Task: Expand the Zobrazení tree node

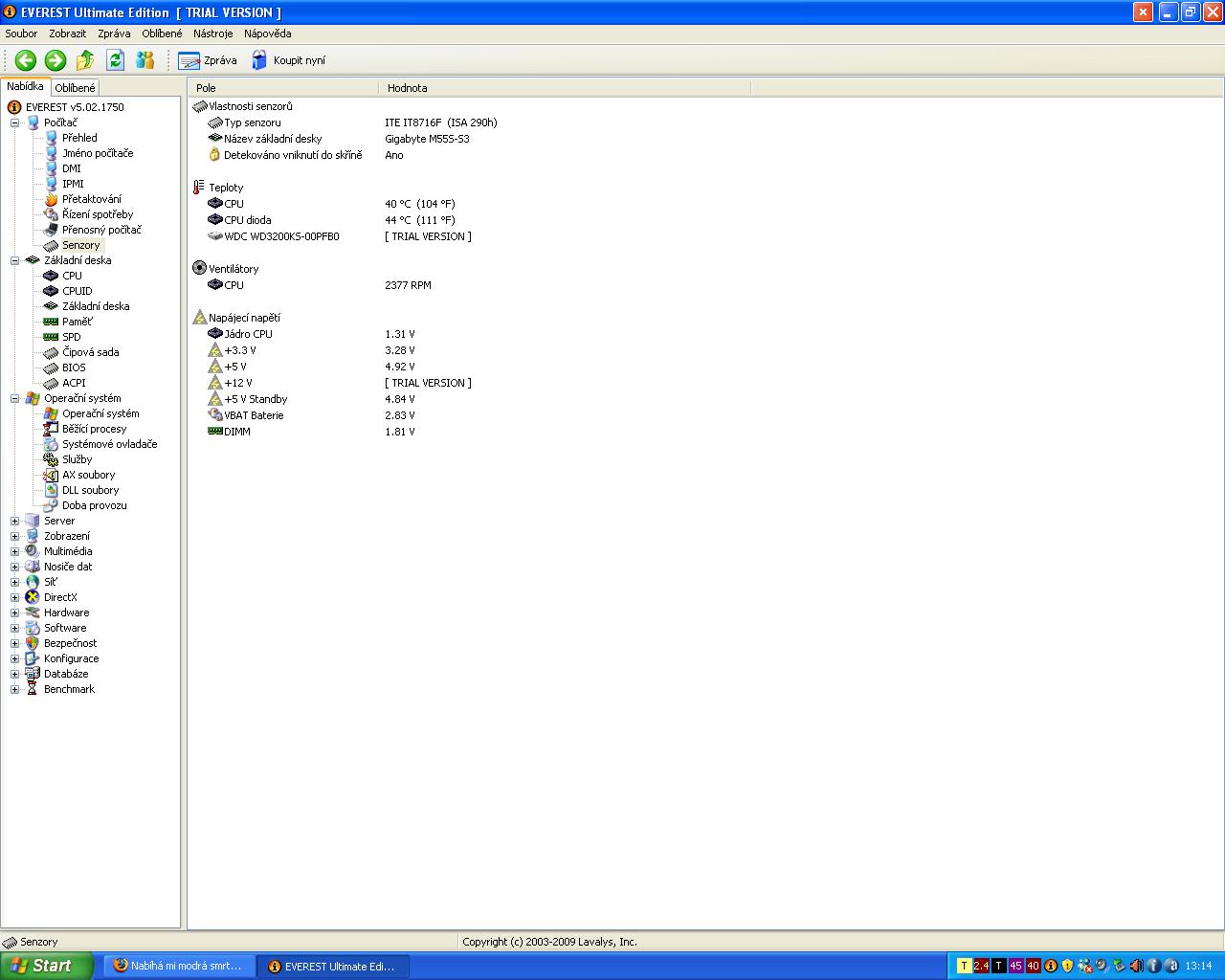Action: click(14, 536)
